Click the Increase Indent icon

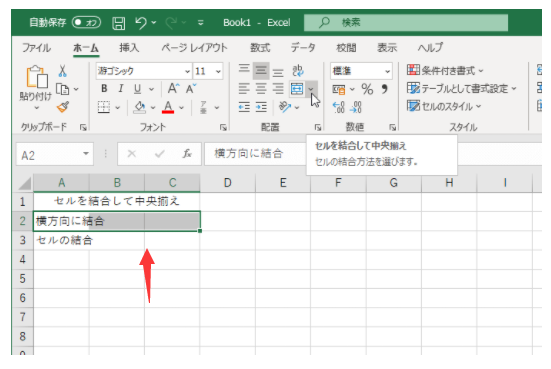261,107
